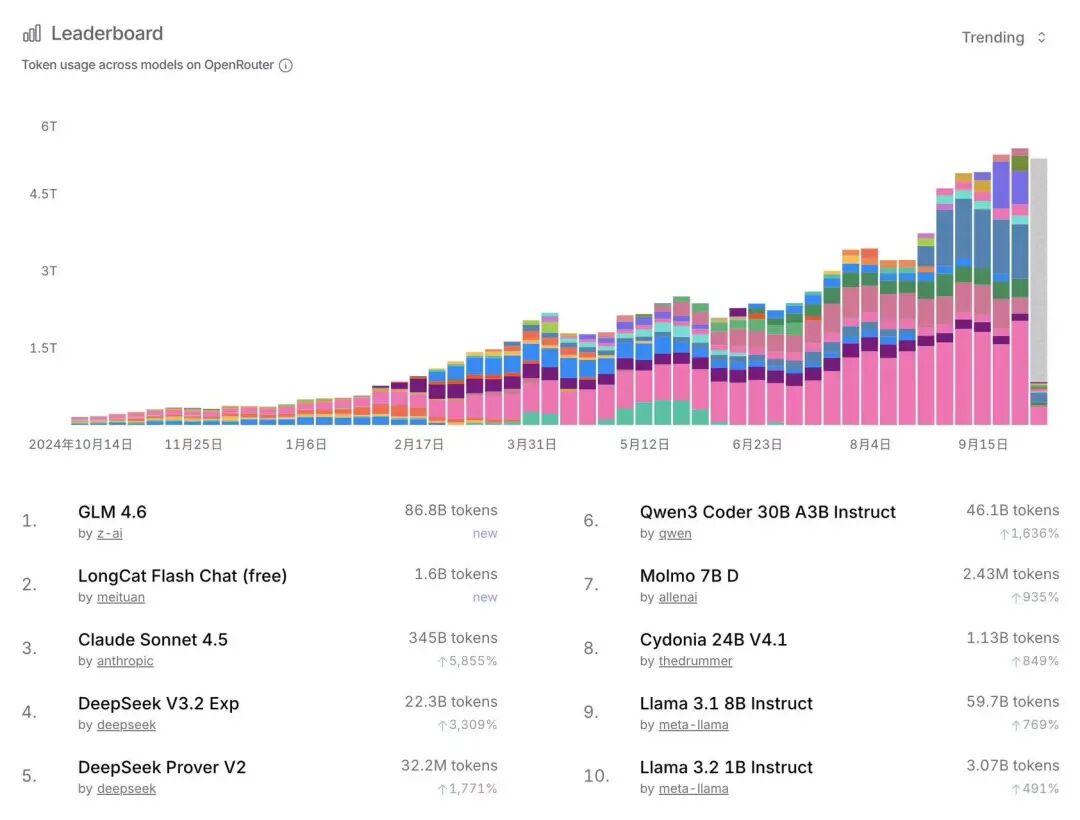Click the allenai link under Molmo 7B D
This screenshot has height=820, width=1080.
pos(677,597)
